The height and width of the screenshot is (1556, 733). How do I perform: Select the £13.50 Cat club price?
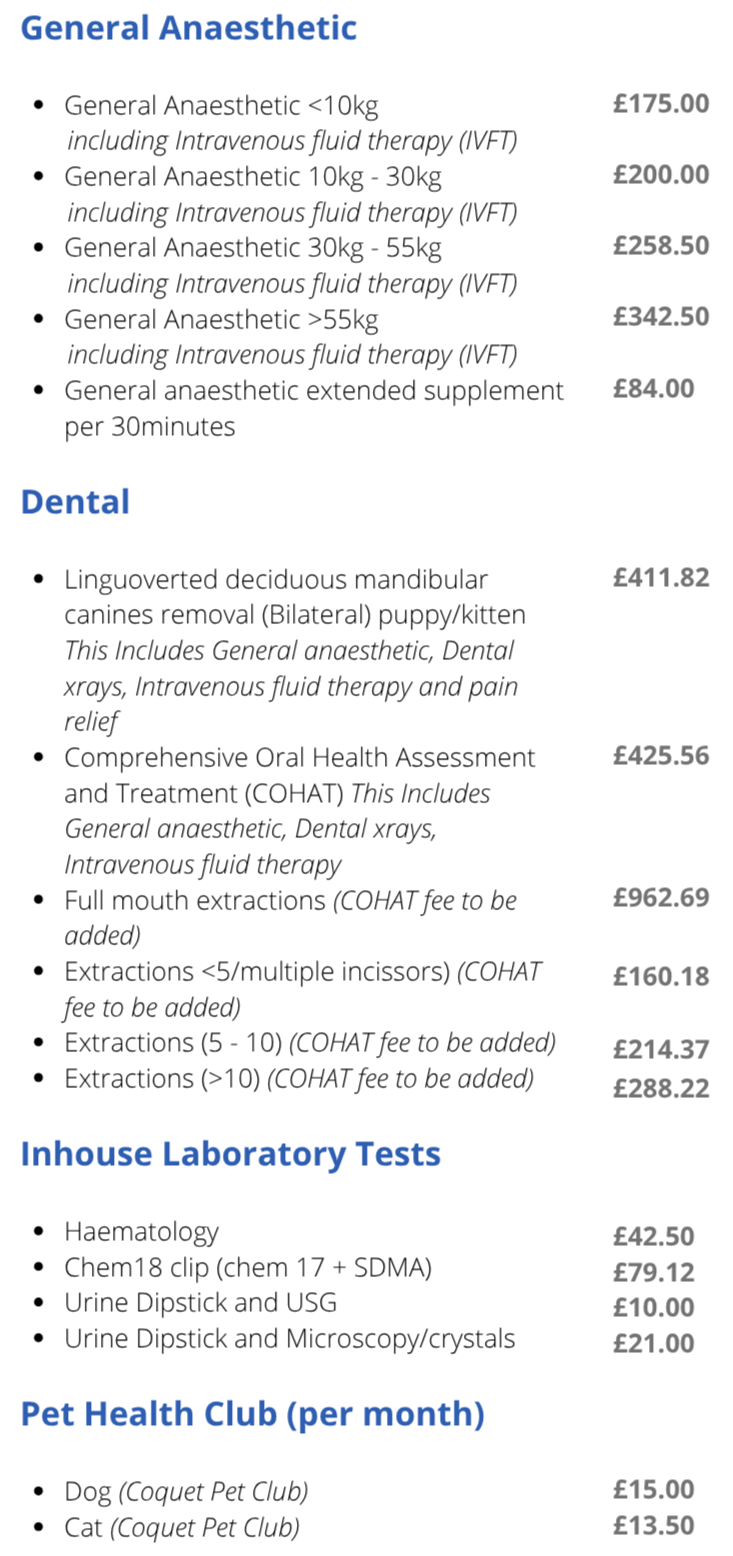(x=653, y=1525)
